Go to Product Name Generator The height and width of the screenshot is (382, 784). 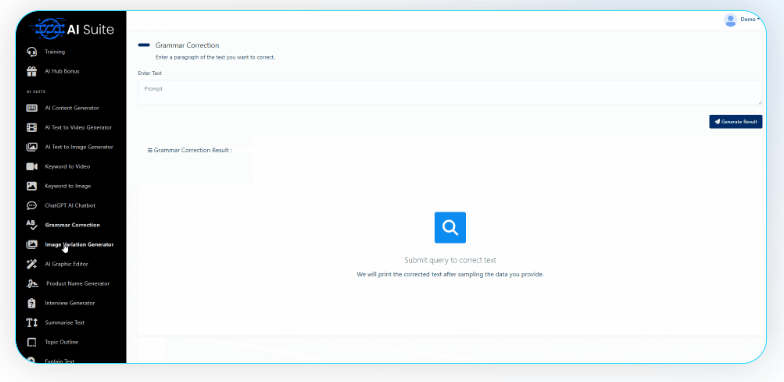point(78,284)
